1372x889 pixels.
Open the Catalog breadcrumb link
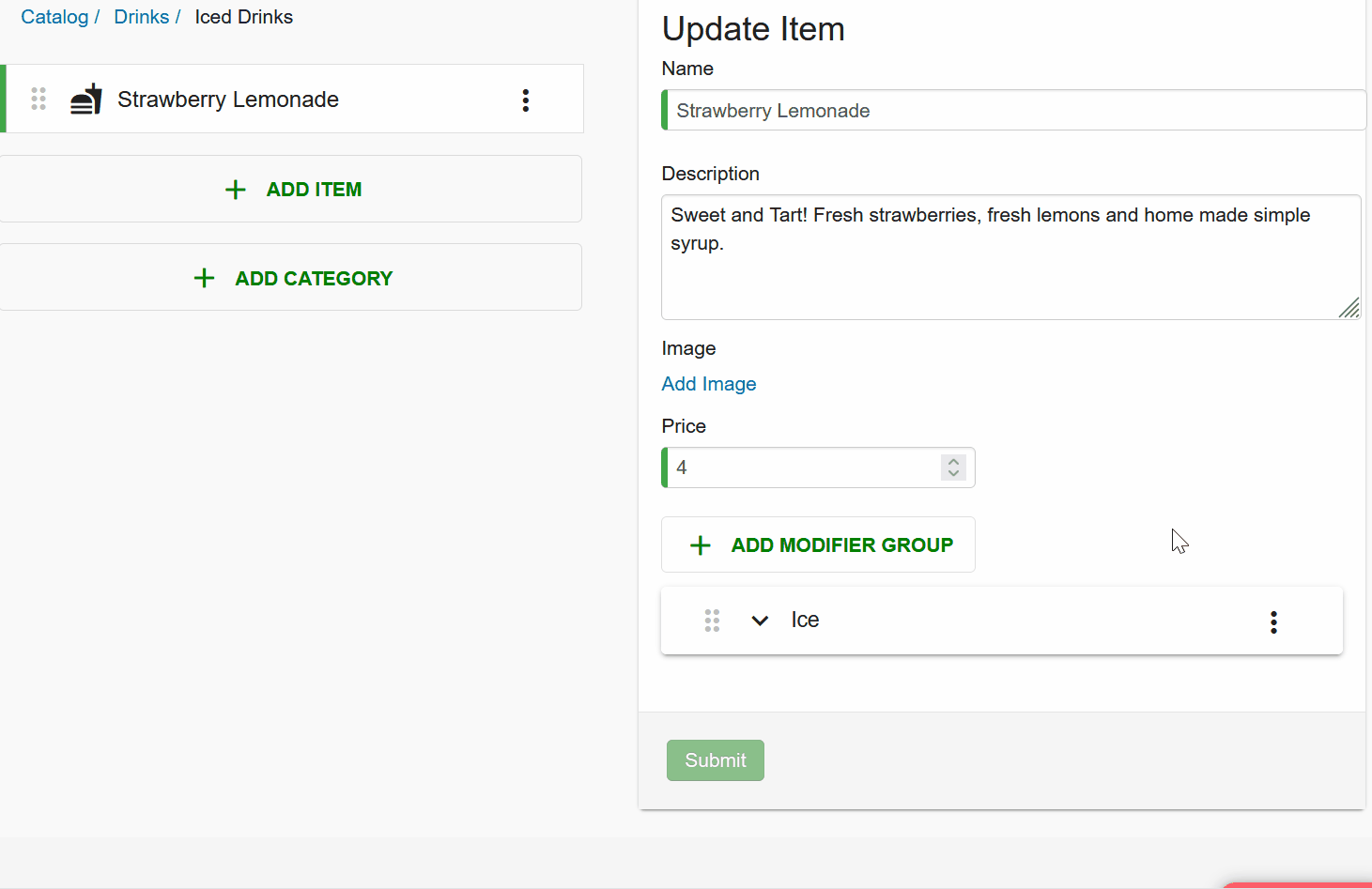click(x=54, y=17)
